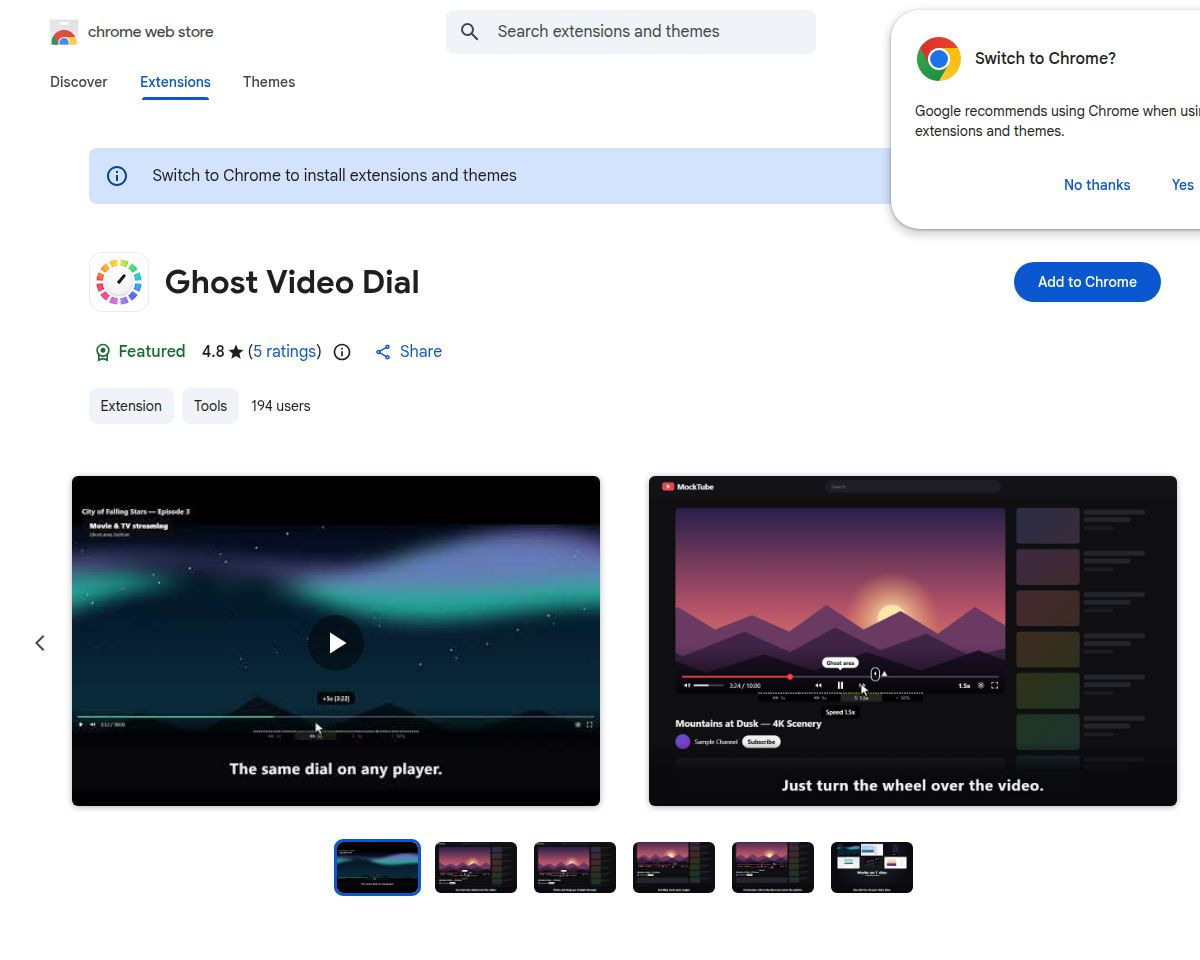
Task: Click the ratings info circle icon
Action: (x=342, y=352)
